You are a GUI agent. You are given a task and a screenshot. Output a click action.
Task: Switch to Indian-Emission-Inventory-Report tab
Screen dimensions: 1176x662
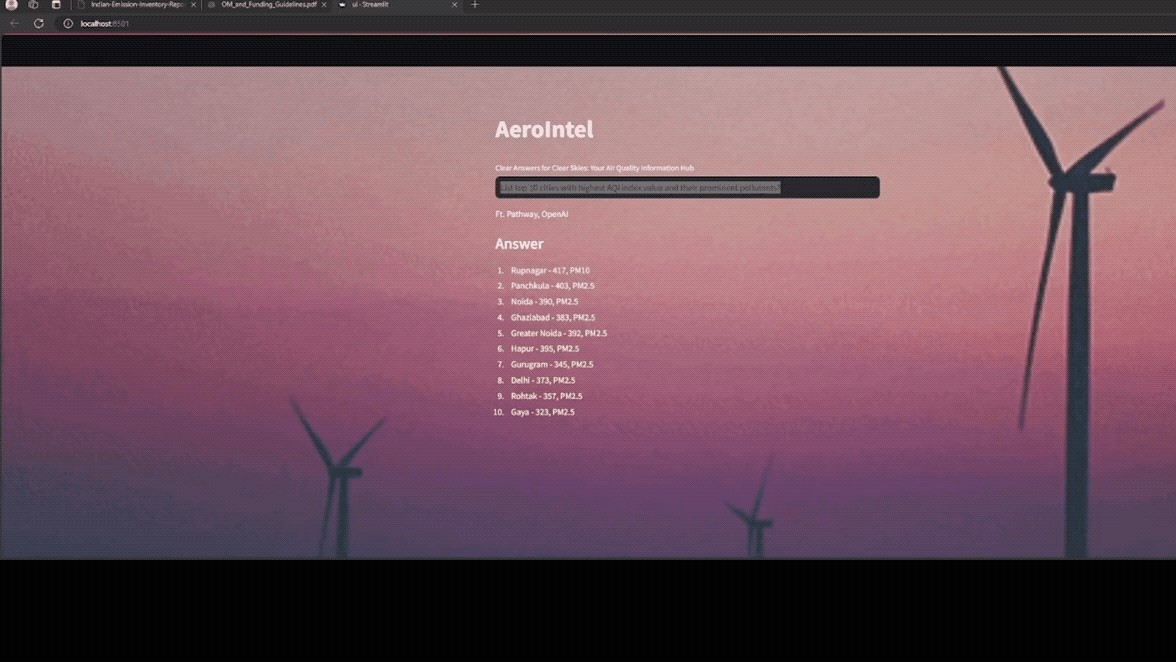135,5
